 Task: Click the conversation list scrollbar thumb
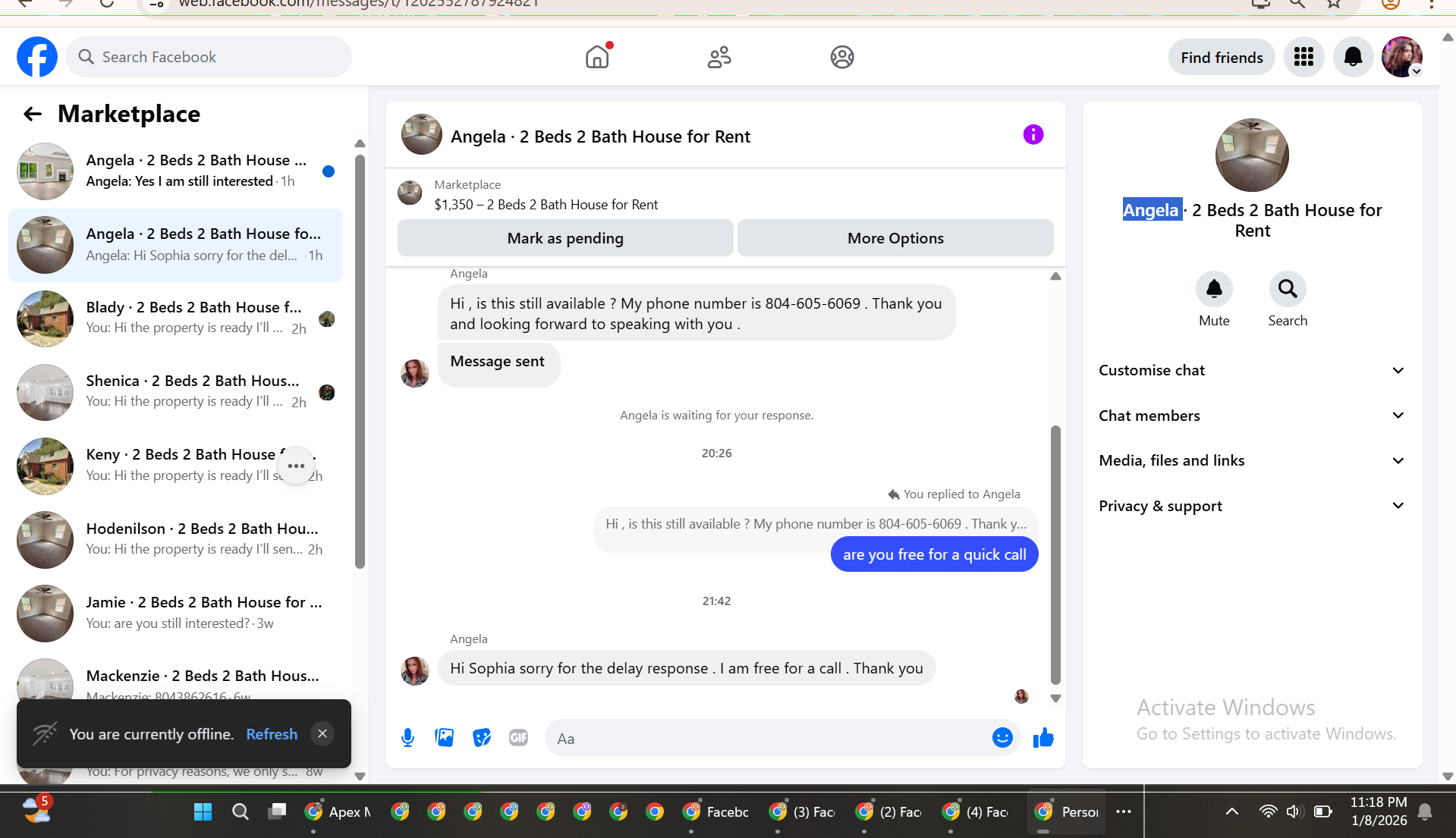click(x=360, y=360)
